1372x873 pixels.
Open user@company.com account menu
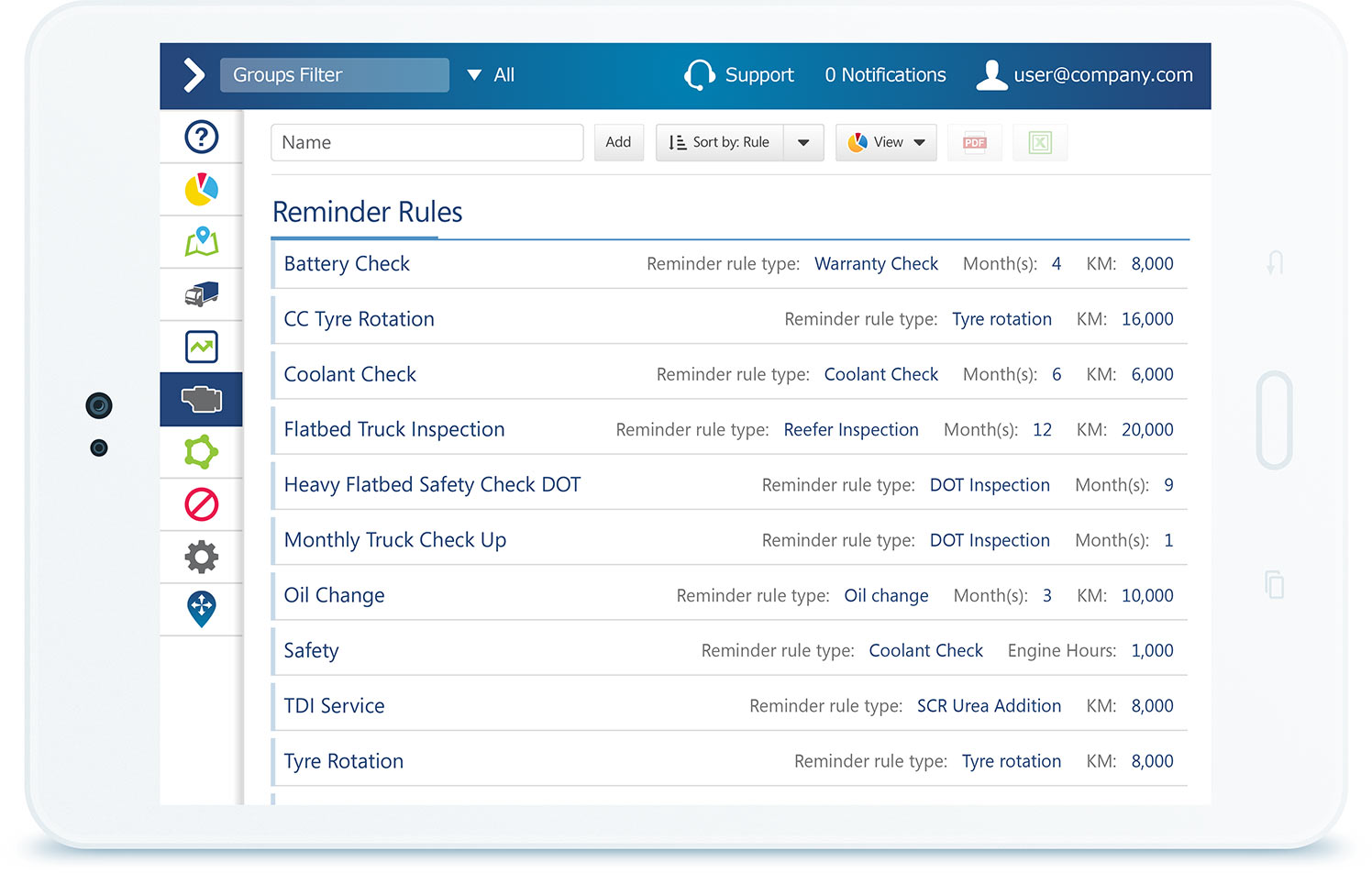pos(1103,75)
